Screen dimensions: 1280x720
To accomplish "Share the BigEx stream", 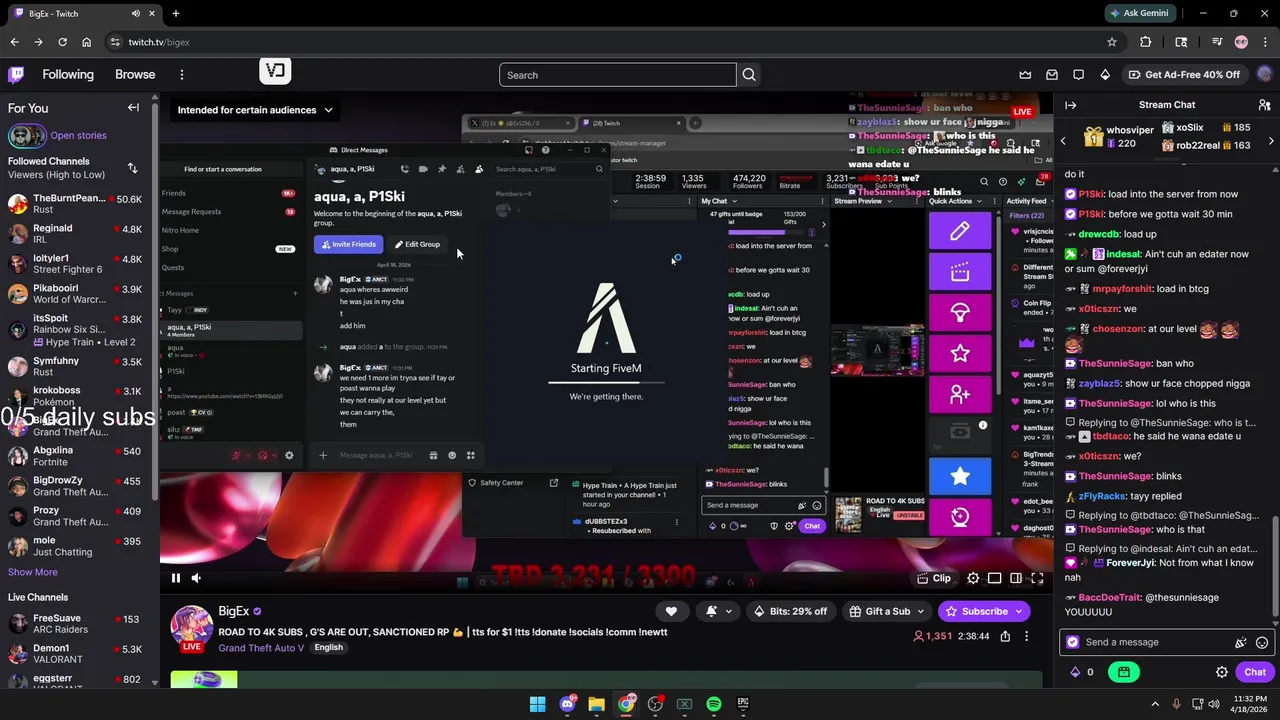I will [1005, 636].
